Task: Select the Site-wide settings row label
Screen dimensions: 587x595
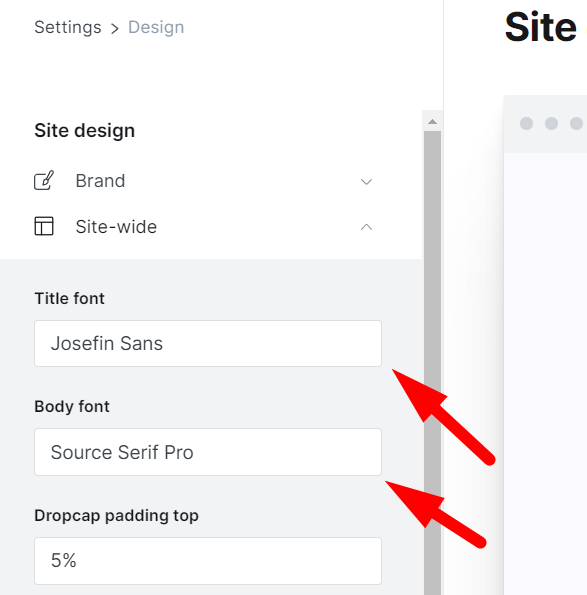Action: tap(116, 227)
